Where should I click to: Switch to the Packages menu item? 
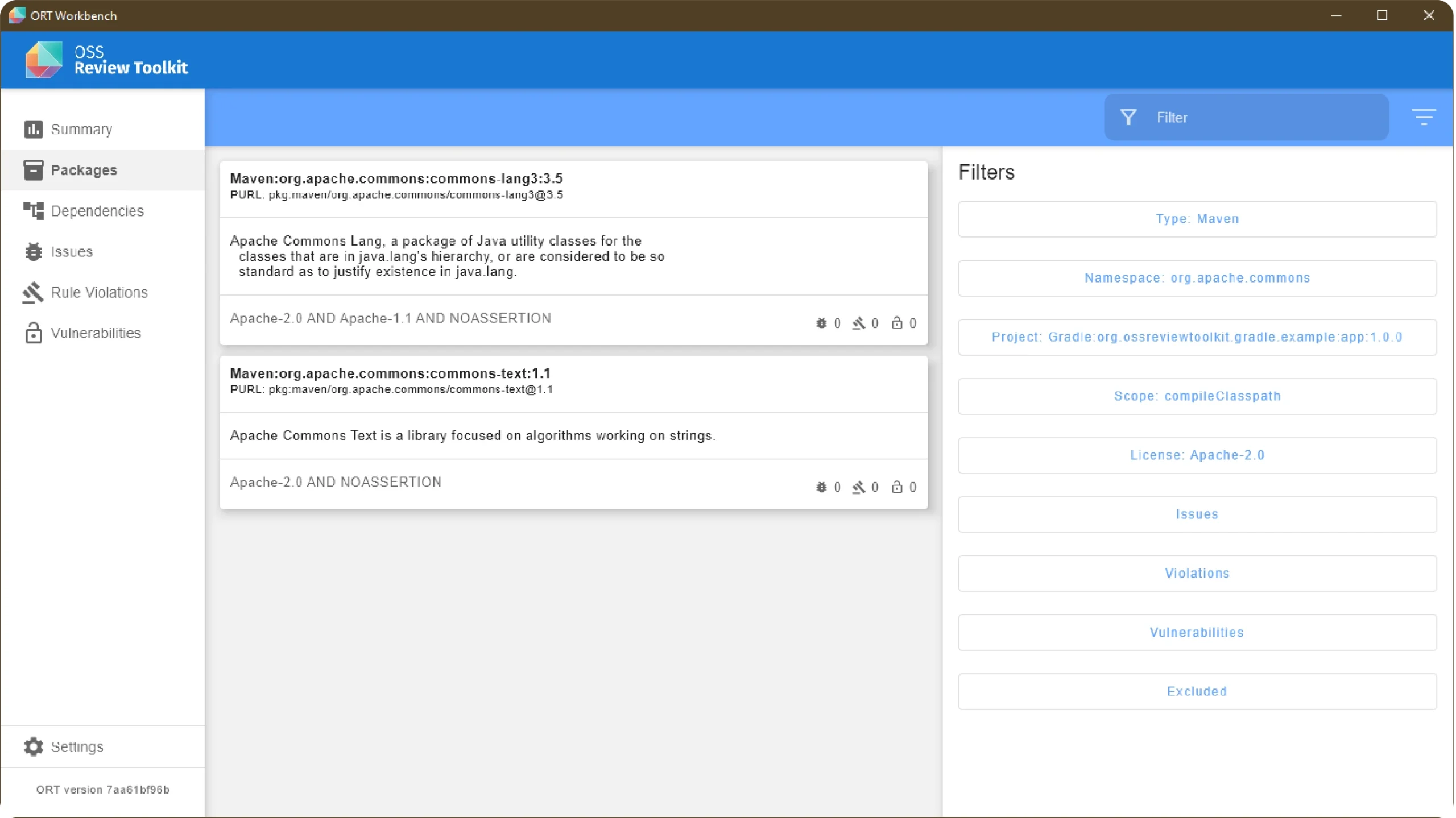point(84,170)
